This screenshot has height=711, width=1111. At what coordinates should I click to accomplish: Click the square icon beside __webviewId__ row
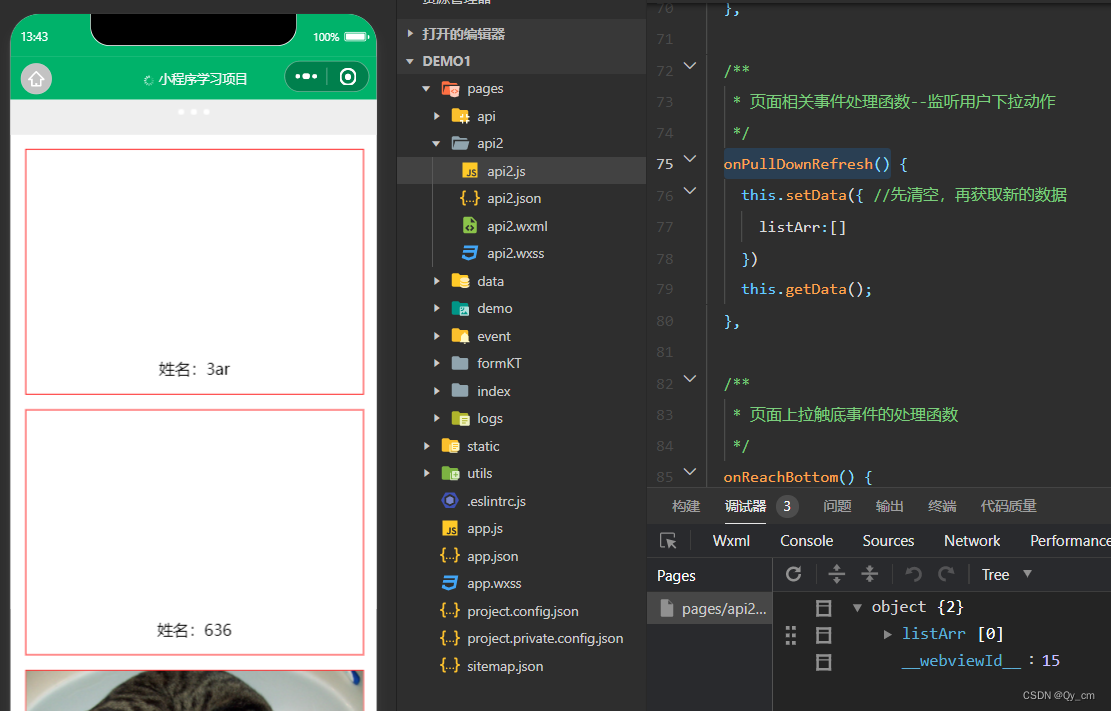pyautogui.click(x=823, y=662)
